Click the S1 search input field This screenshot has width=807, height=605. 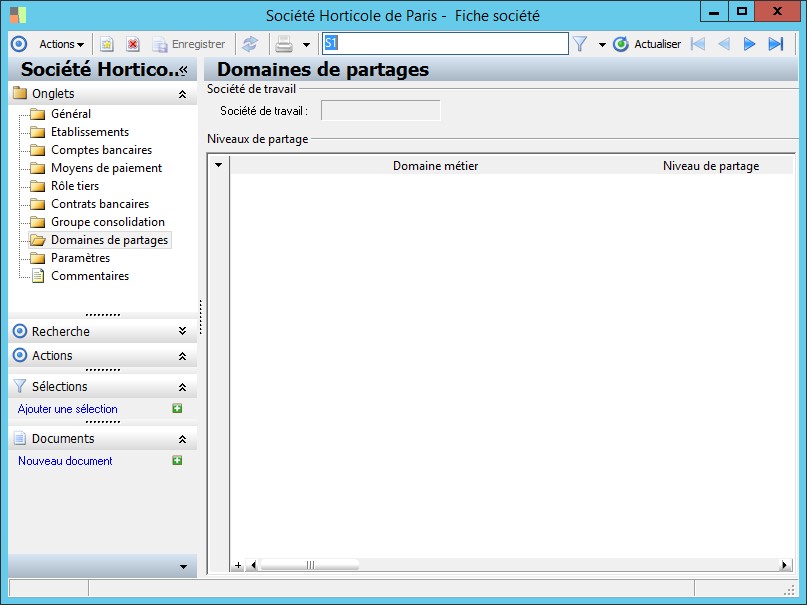click(x=446, y=43)
